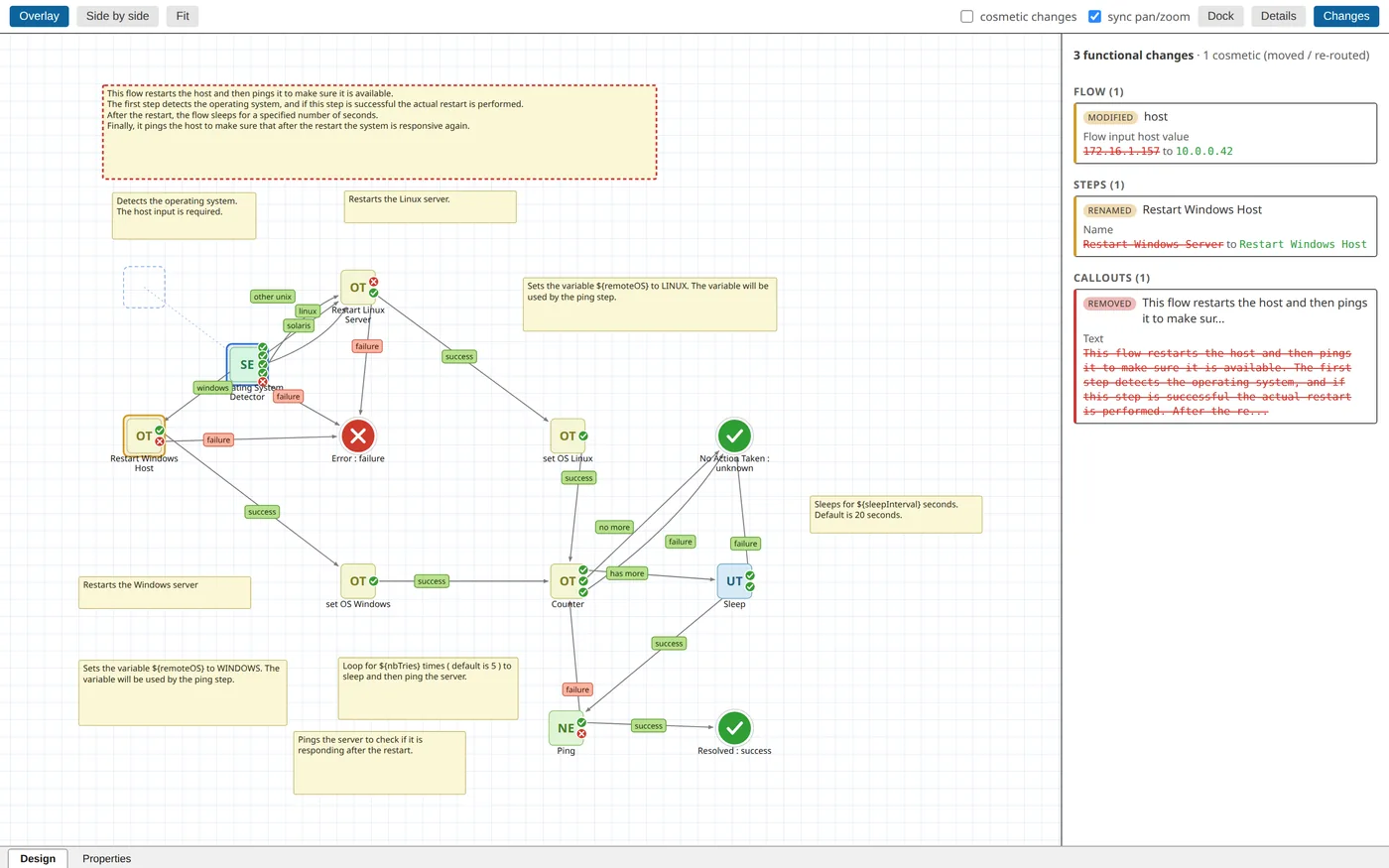Screen dimensions: 1389x868
Task: Uncheck the sync pan/zoom checkbox
Action: click(x=1095, y=16)
